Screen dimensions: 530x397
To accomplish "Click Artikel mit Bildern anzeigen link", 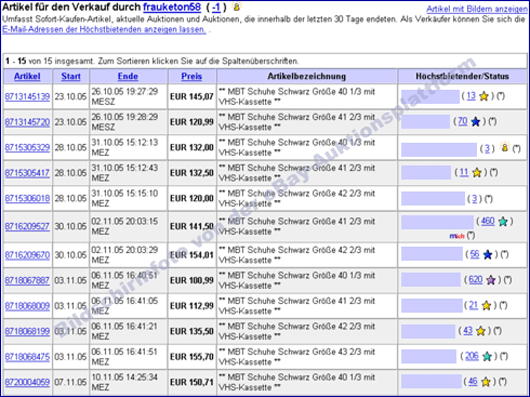I will [477, 9].
